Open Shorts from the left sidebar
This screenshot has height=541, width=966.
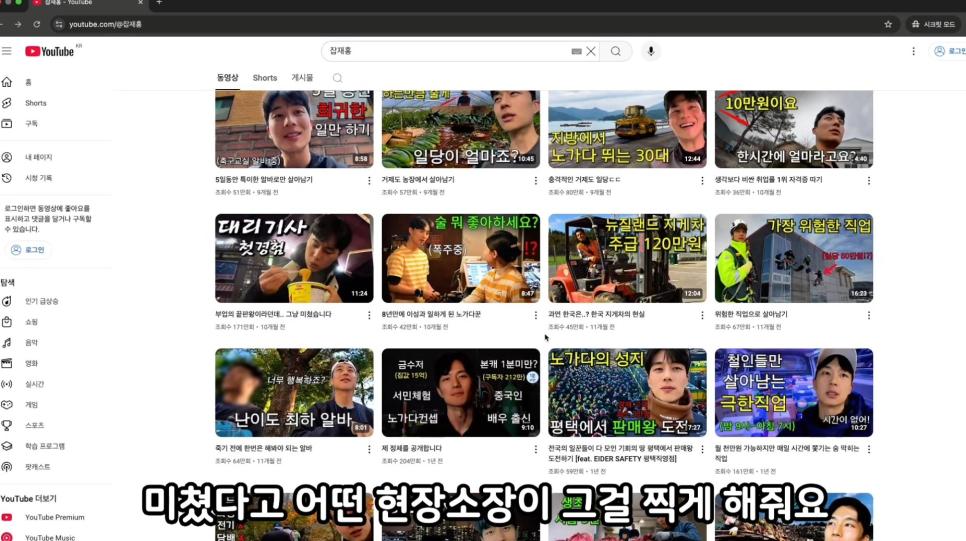click(35, 103)
